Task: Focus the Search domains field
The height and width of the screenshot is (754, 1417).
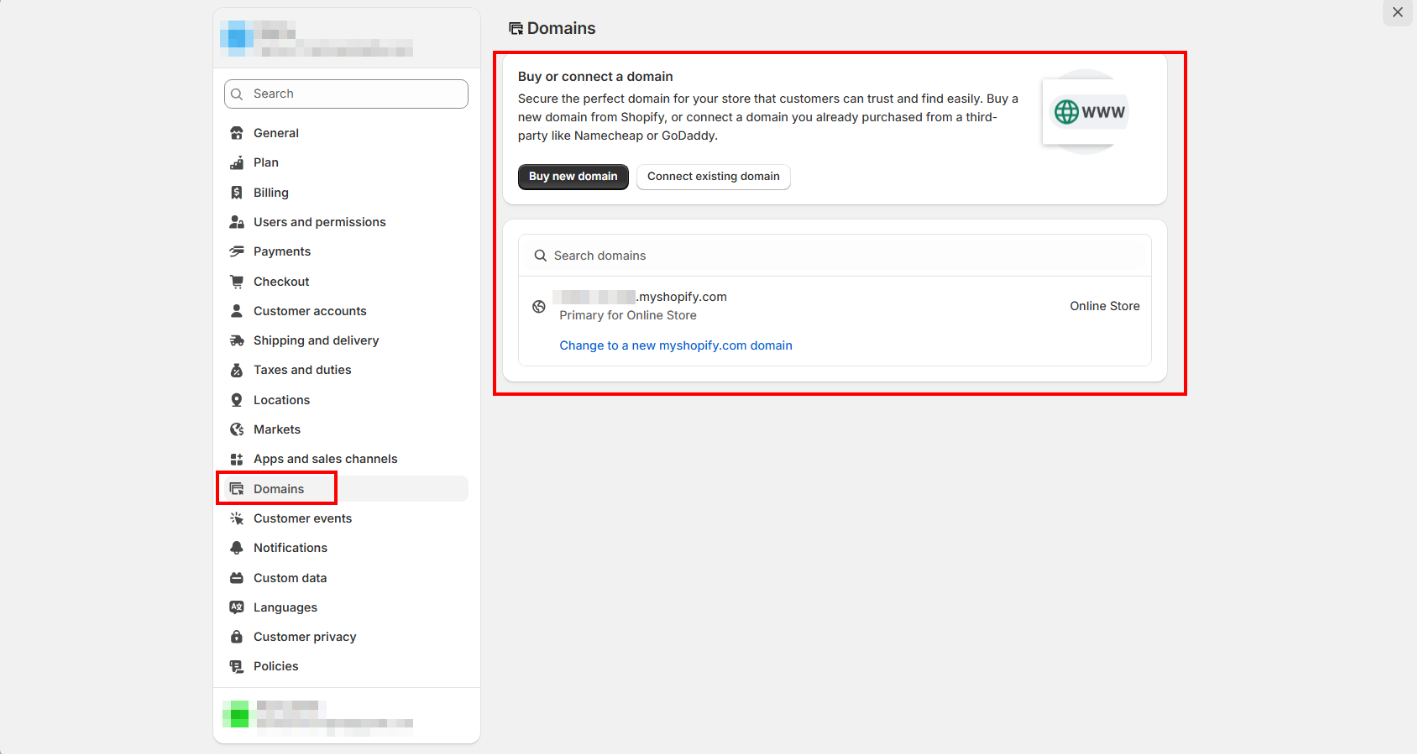Action: tap(834, 256)
